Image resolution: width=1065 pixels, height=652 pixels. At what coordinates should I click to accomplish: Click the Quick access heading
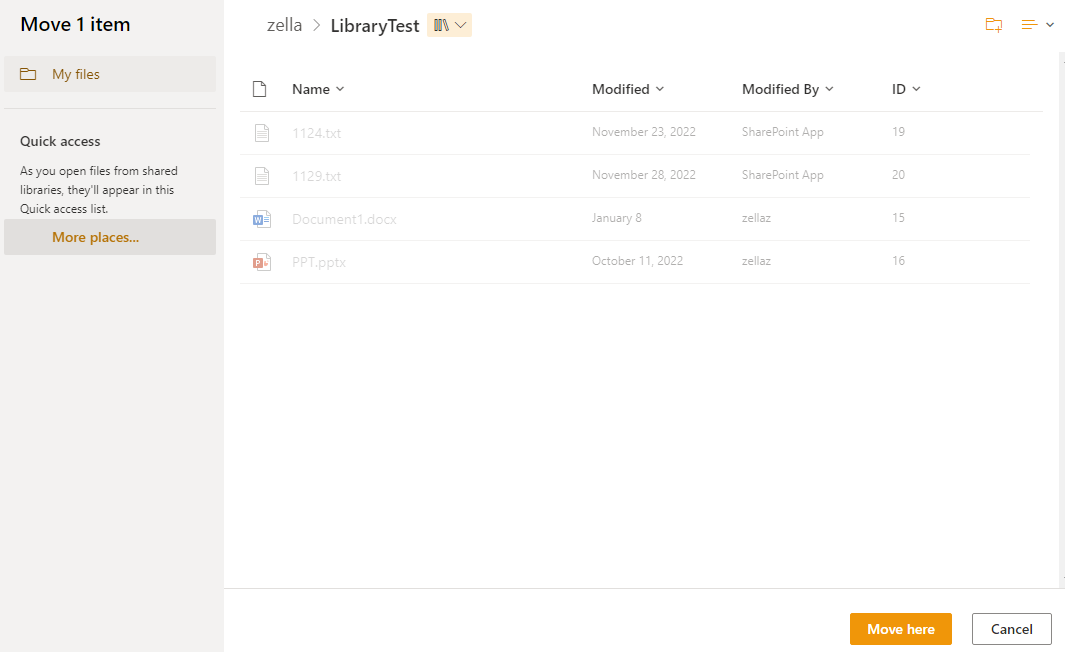click(60, 141)
